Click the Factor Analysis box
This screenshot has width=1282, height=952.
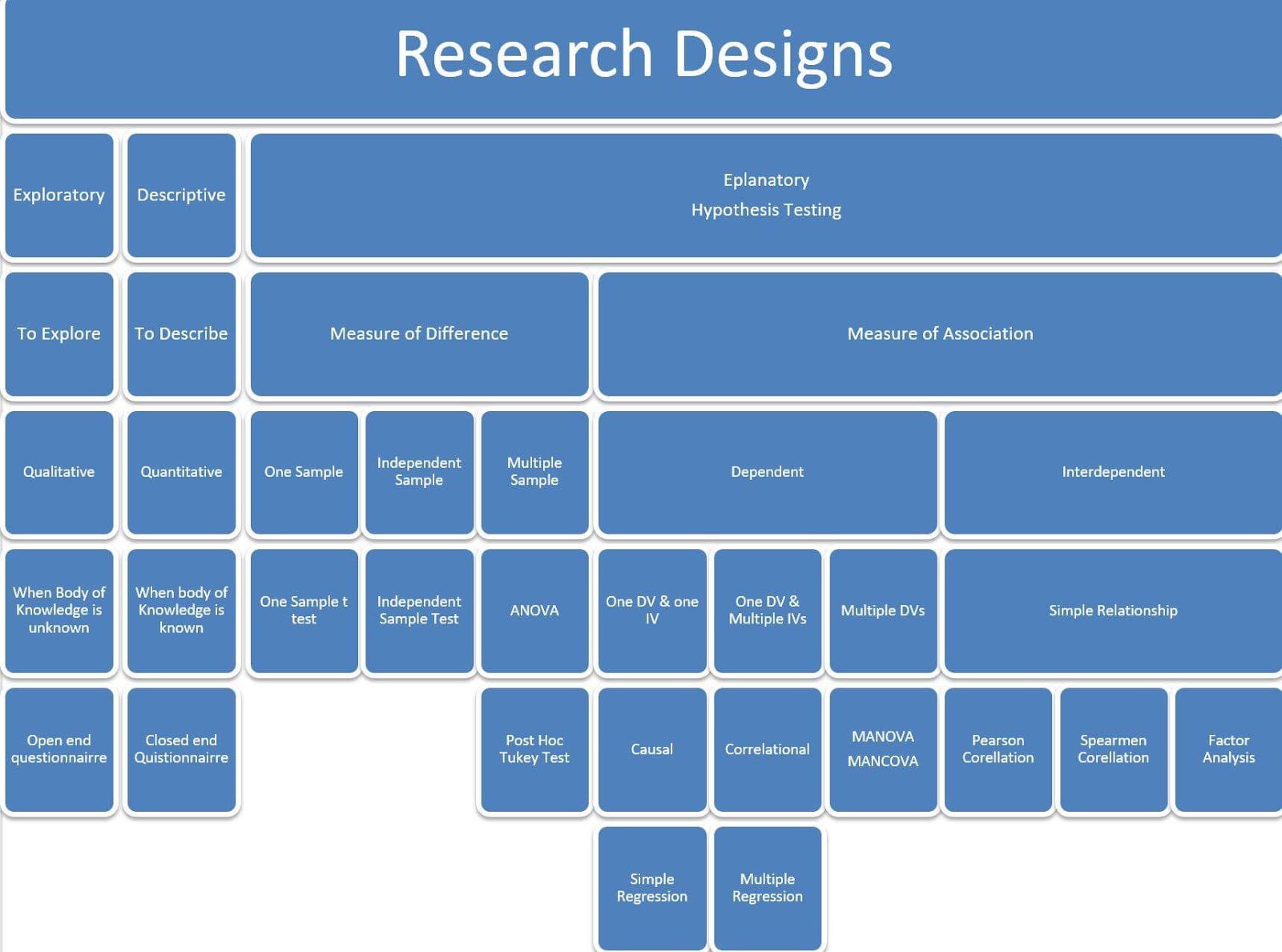click(1228, 748)
